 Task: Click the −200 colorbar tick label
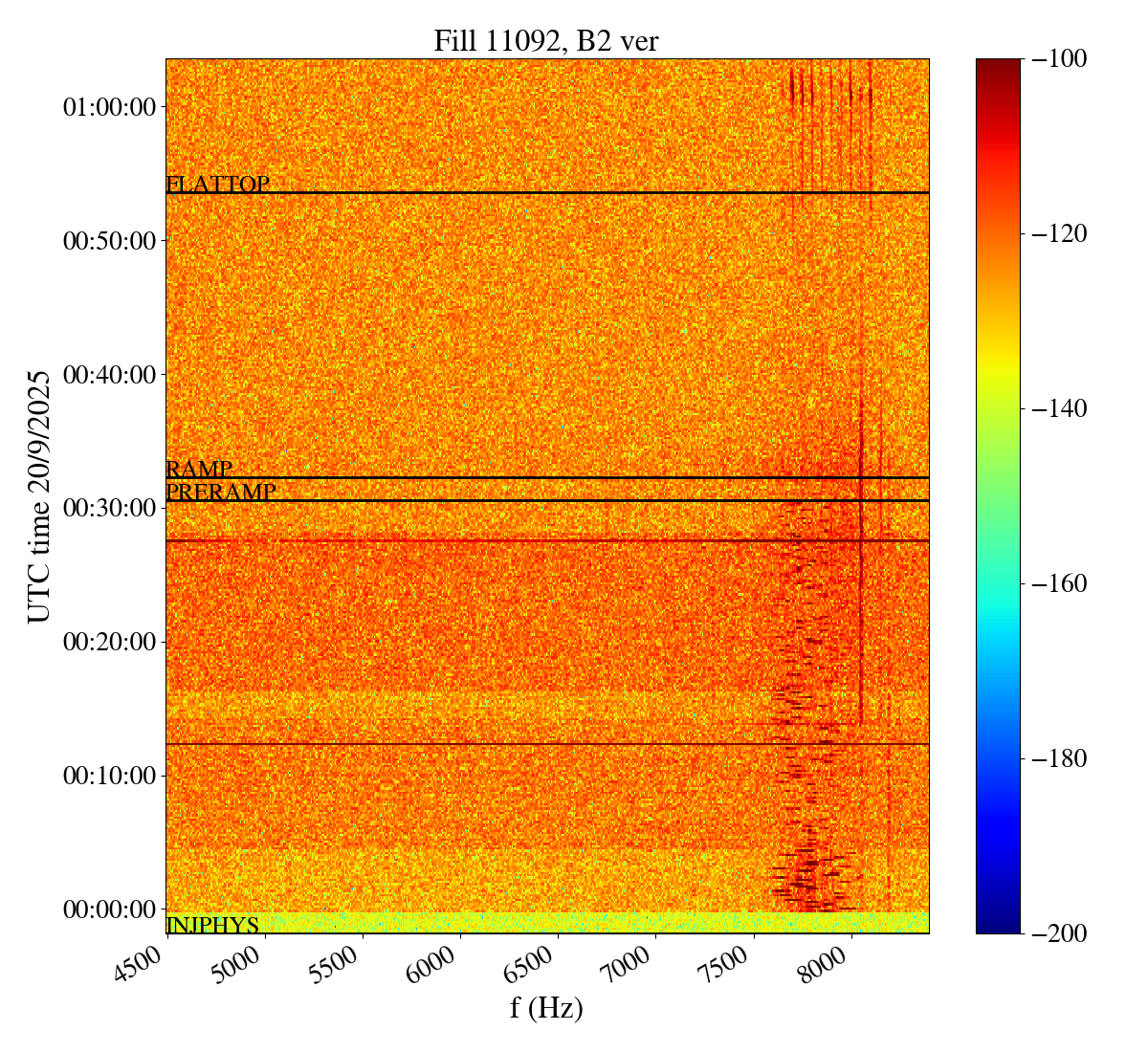(x=1060, y=933)
